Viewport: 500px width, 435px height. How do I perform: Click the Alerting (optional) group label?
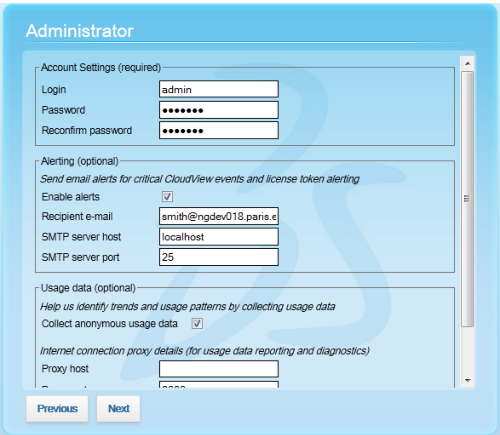[80, 161]
